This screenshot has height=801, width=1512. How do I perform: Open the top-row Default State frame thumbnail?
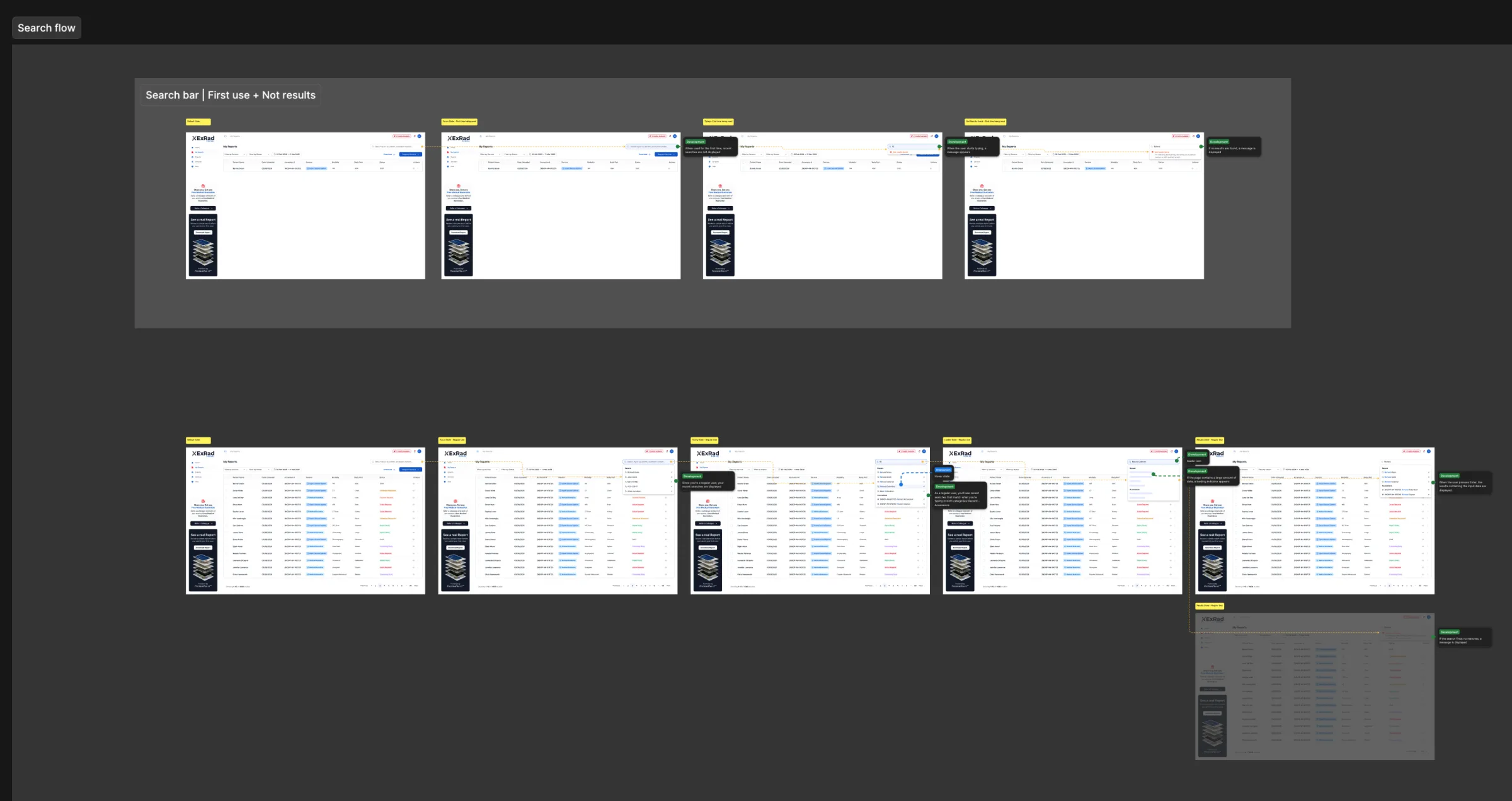pos(306,205)
